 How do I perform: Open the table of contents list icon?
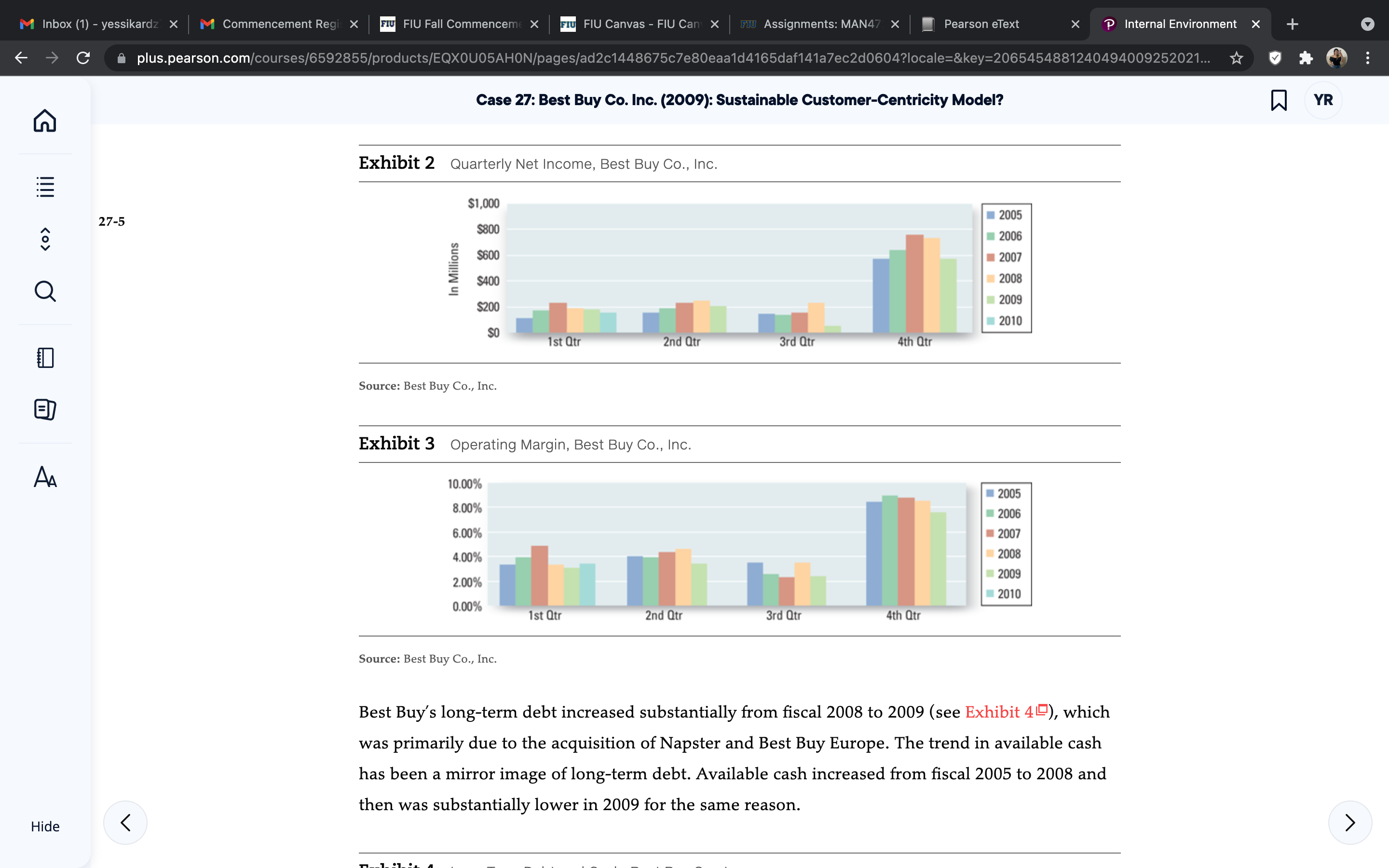(45, 187)
